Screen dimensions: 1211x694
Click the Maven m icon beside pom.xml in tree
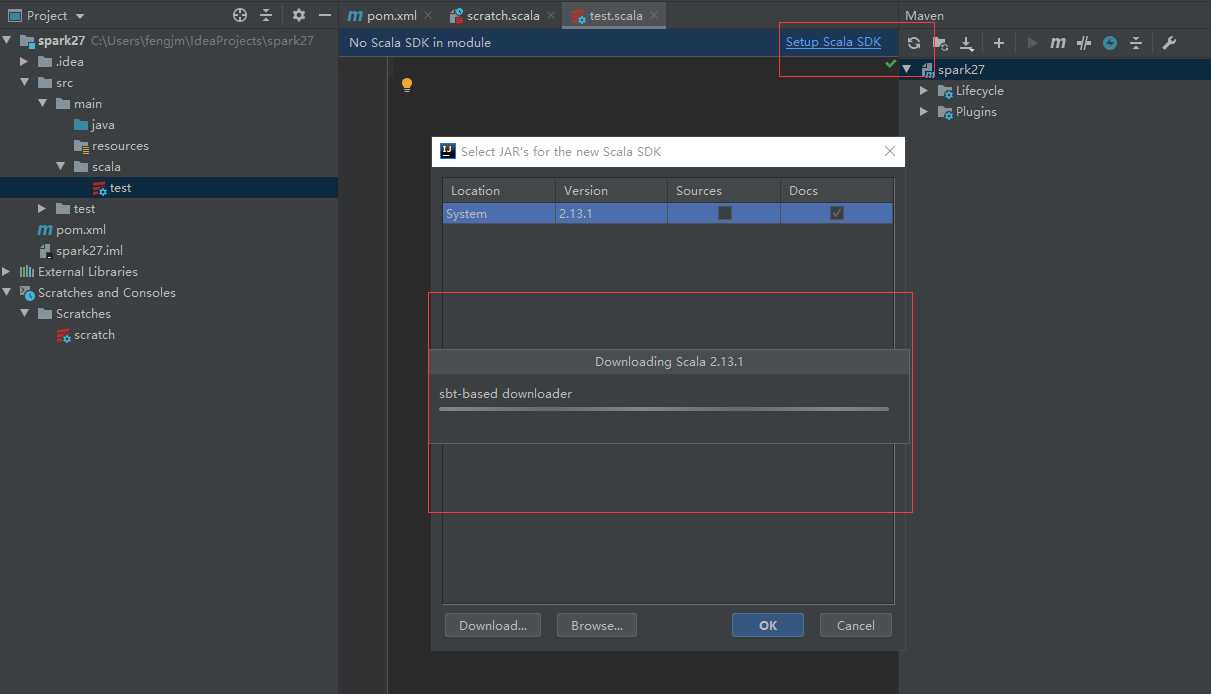point(45,230)
